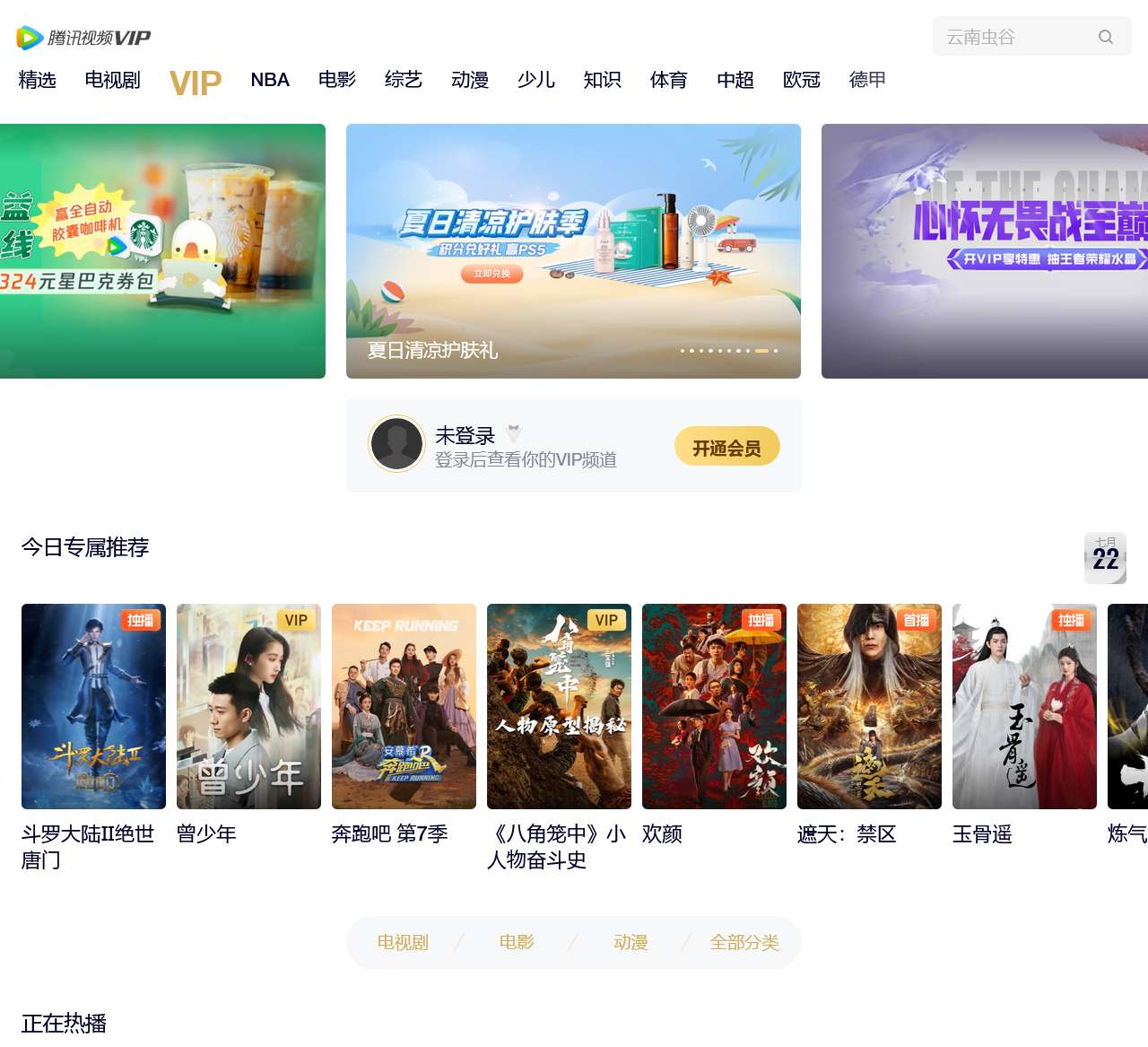Screen dimensions: 1148x1047
Task: Open the 全部分类 category link
Action: coord(744,943)
